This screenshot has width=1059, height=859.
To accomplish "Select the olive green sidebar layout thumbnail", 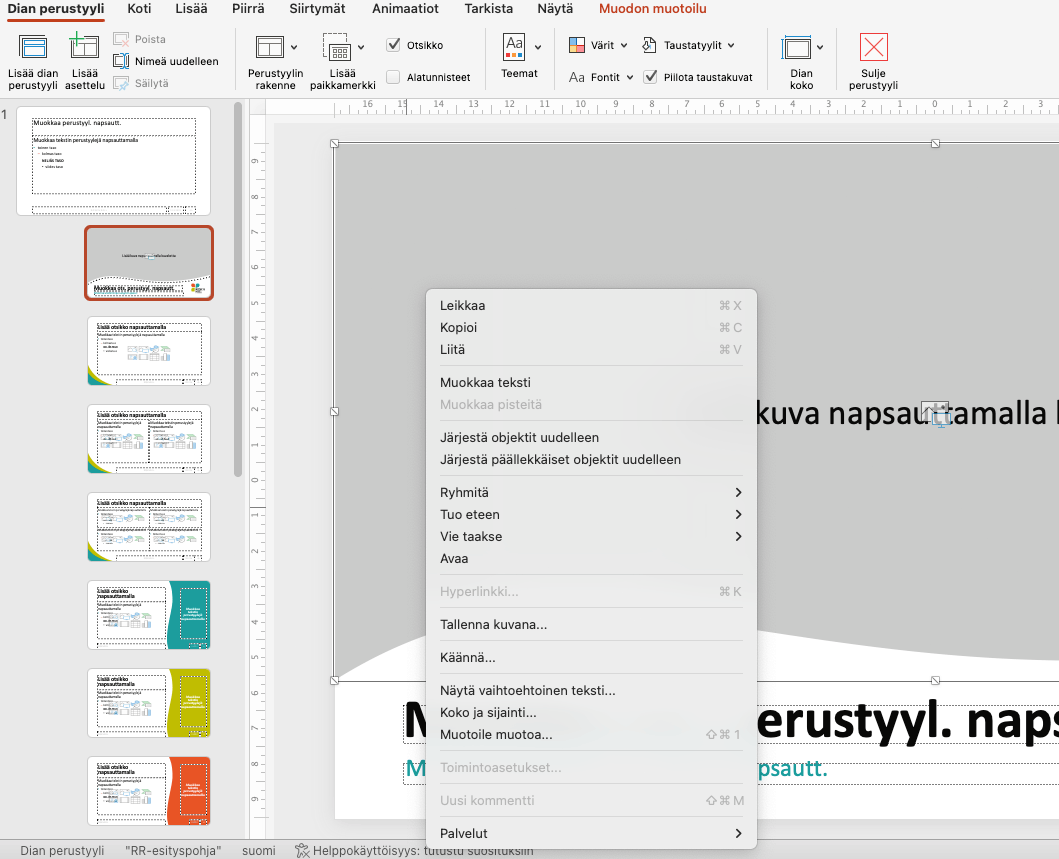I will [x=149, y=702].
